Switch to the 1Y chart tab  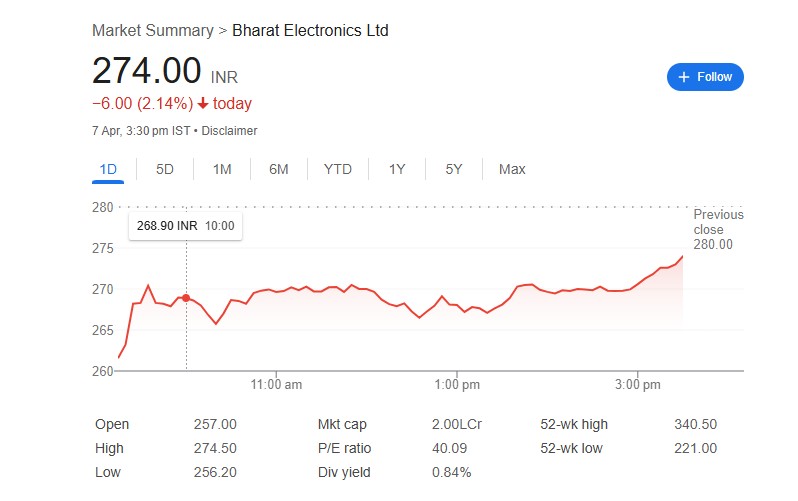pyautogui.click(x=397, y=169)
